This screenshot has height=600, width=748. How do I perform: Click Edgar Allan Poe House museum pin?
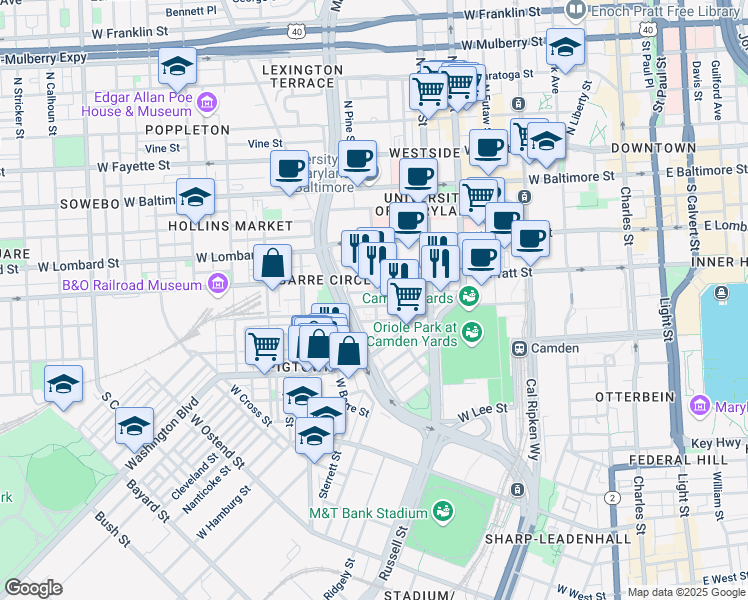[x=207, y=104]
